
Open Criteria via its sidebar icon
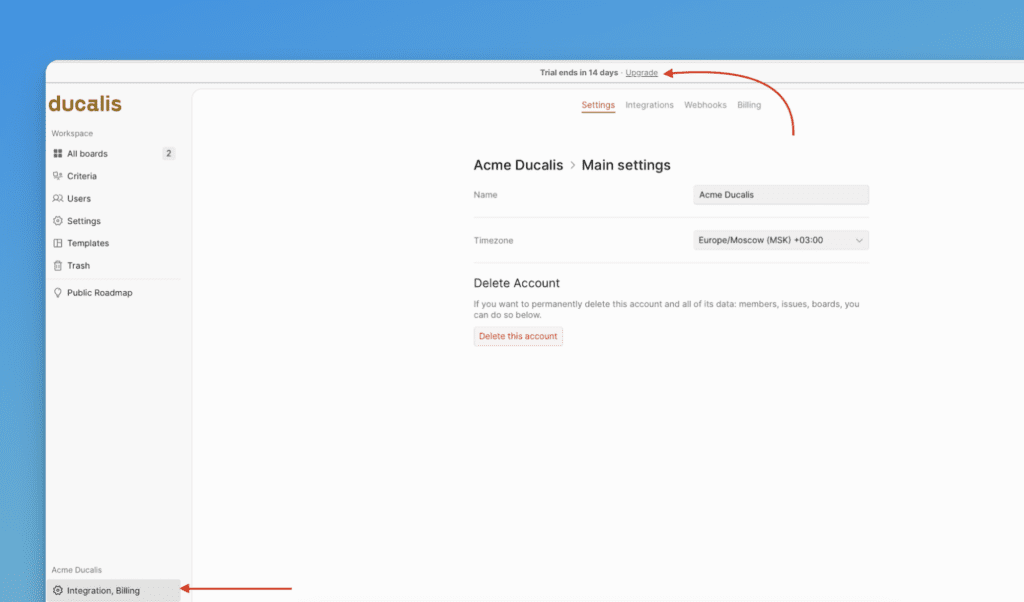point(58,176)
